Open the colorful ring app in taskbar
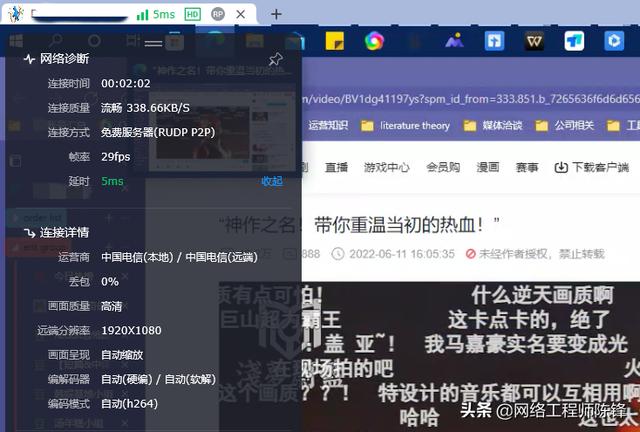The image size is (640, 432). click(x=374, y=41)
